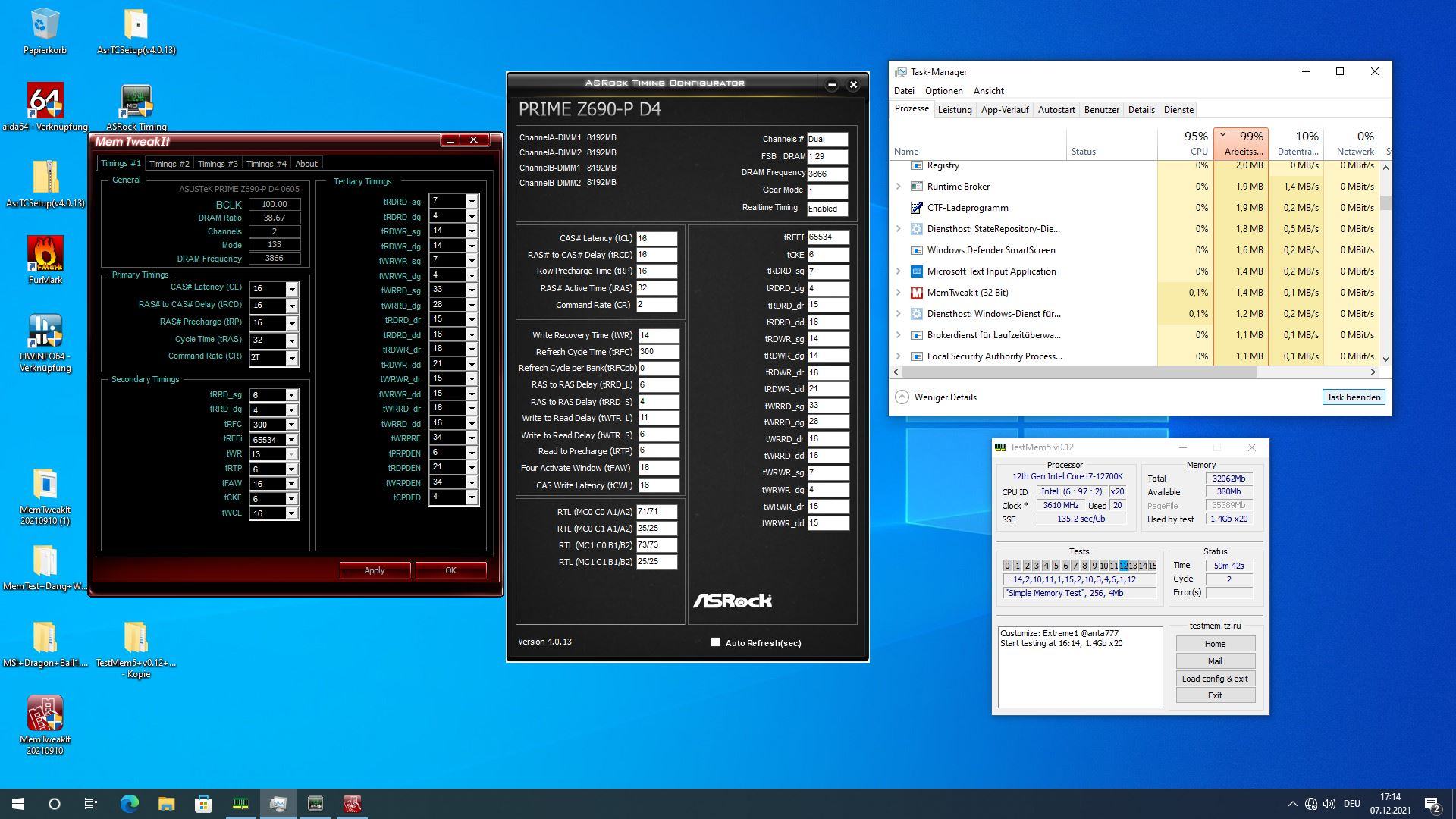Click Task Manager horizontal scrollbar right arrow

[x=1373, y=372]
